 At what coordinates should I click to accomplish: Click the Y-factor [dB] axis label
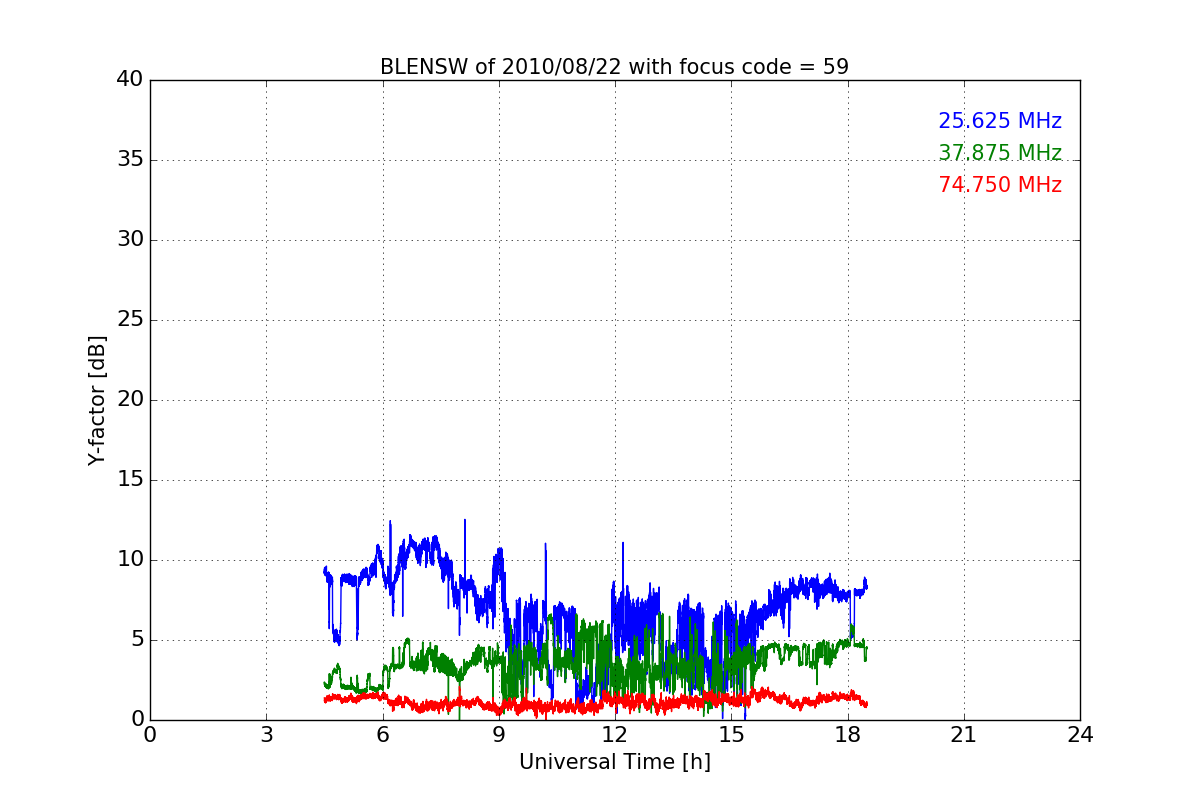pyautogui.click(x=97, y=400)
